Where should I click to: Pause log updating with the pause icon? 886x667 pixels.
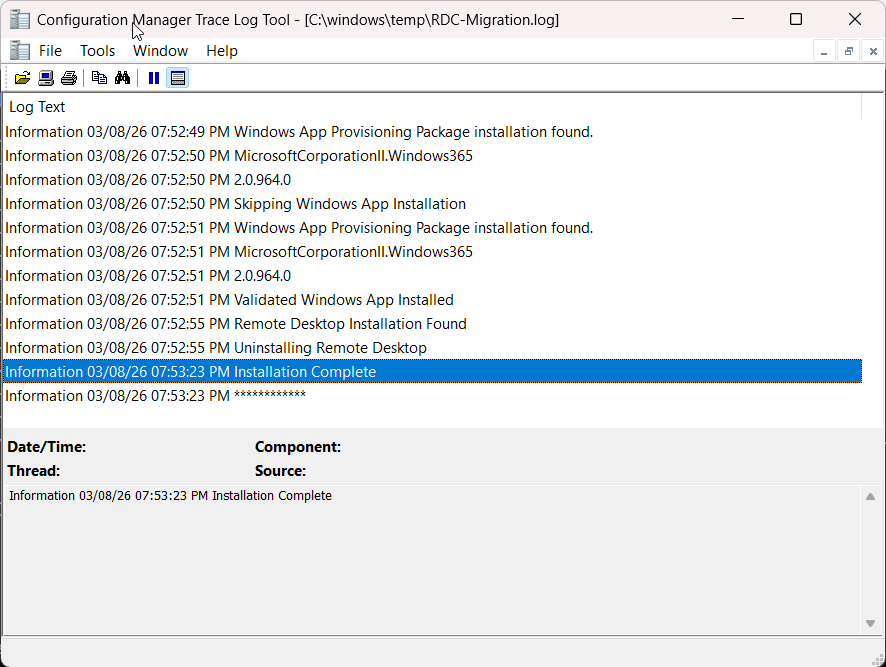click(x=153, y=78)
